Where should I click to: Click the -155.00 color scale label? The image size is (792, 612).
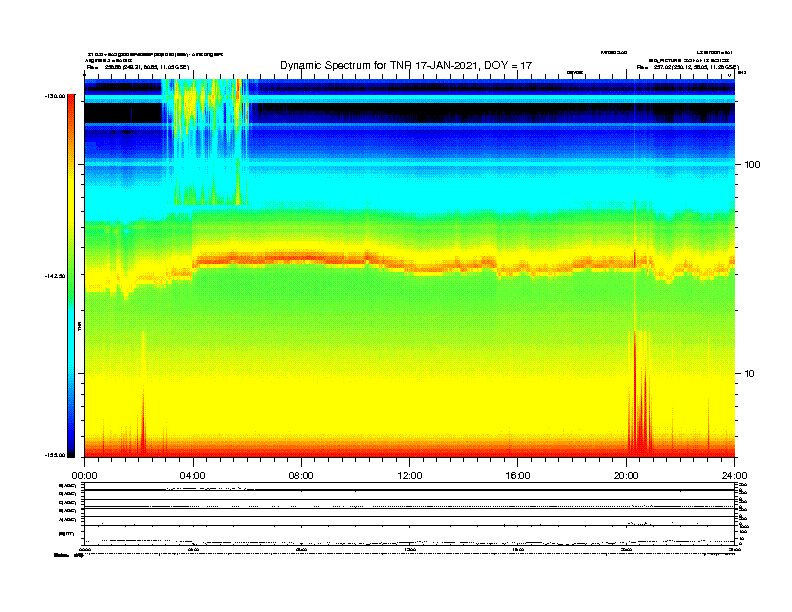[x=55, y=455]
